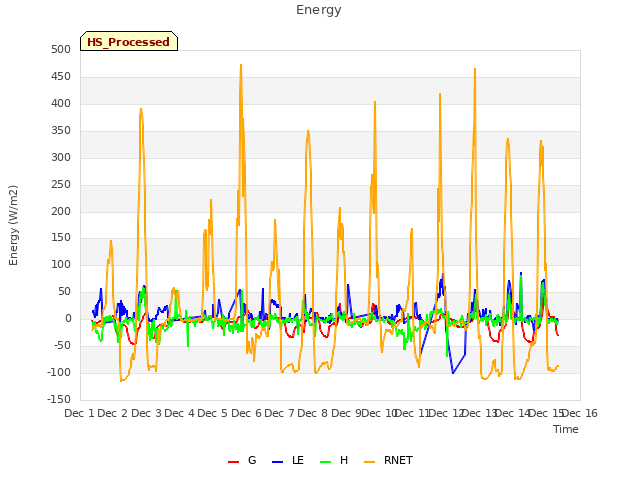Click the 250 y-axis tick label
640x480 pixels.
[61, 184]
